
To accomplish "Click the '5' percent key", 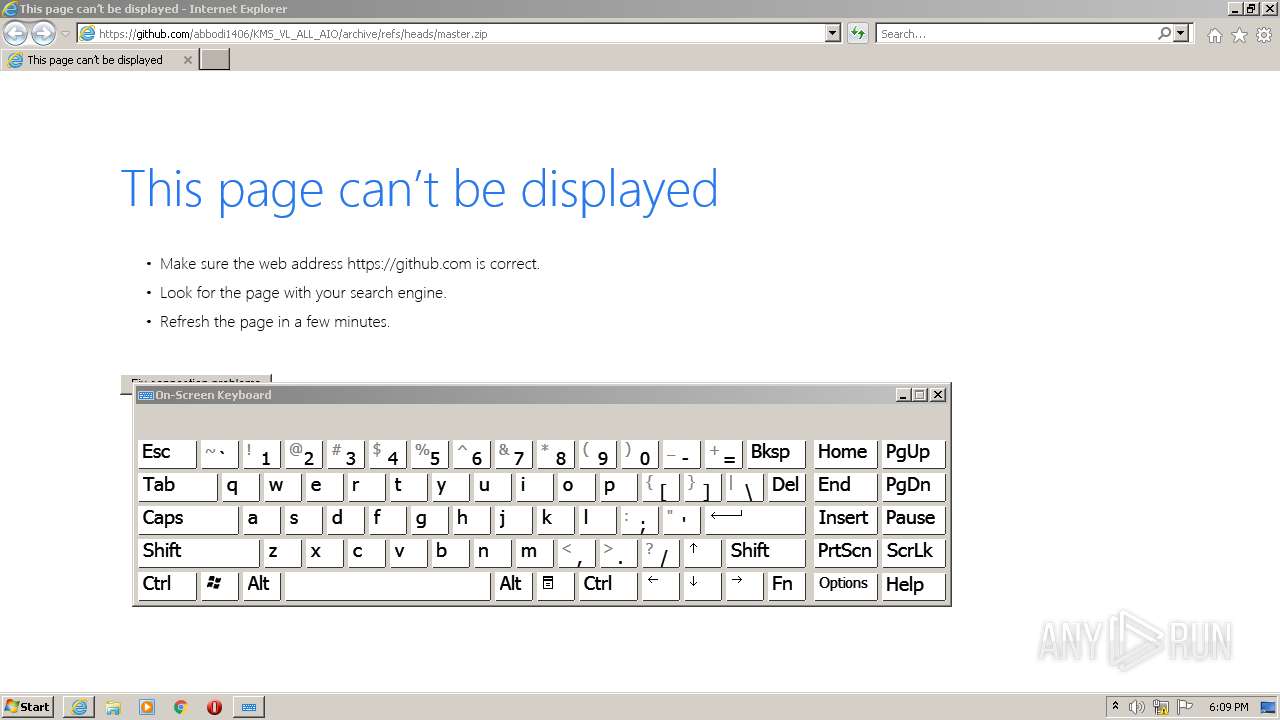I will [428, 452].
